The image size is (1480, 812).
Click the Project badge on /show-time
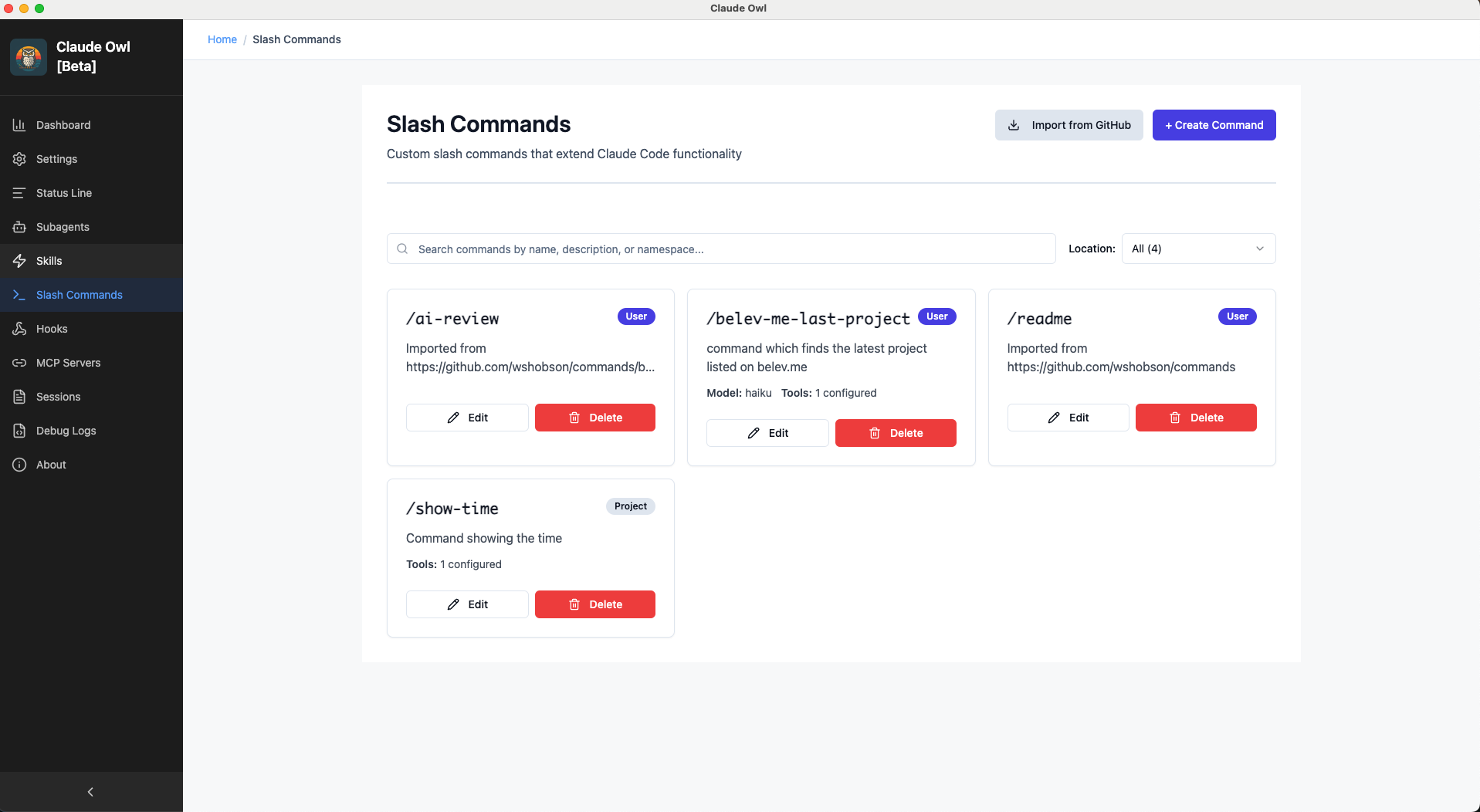631,506
